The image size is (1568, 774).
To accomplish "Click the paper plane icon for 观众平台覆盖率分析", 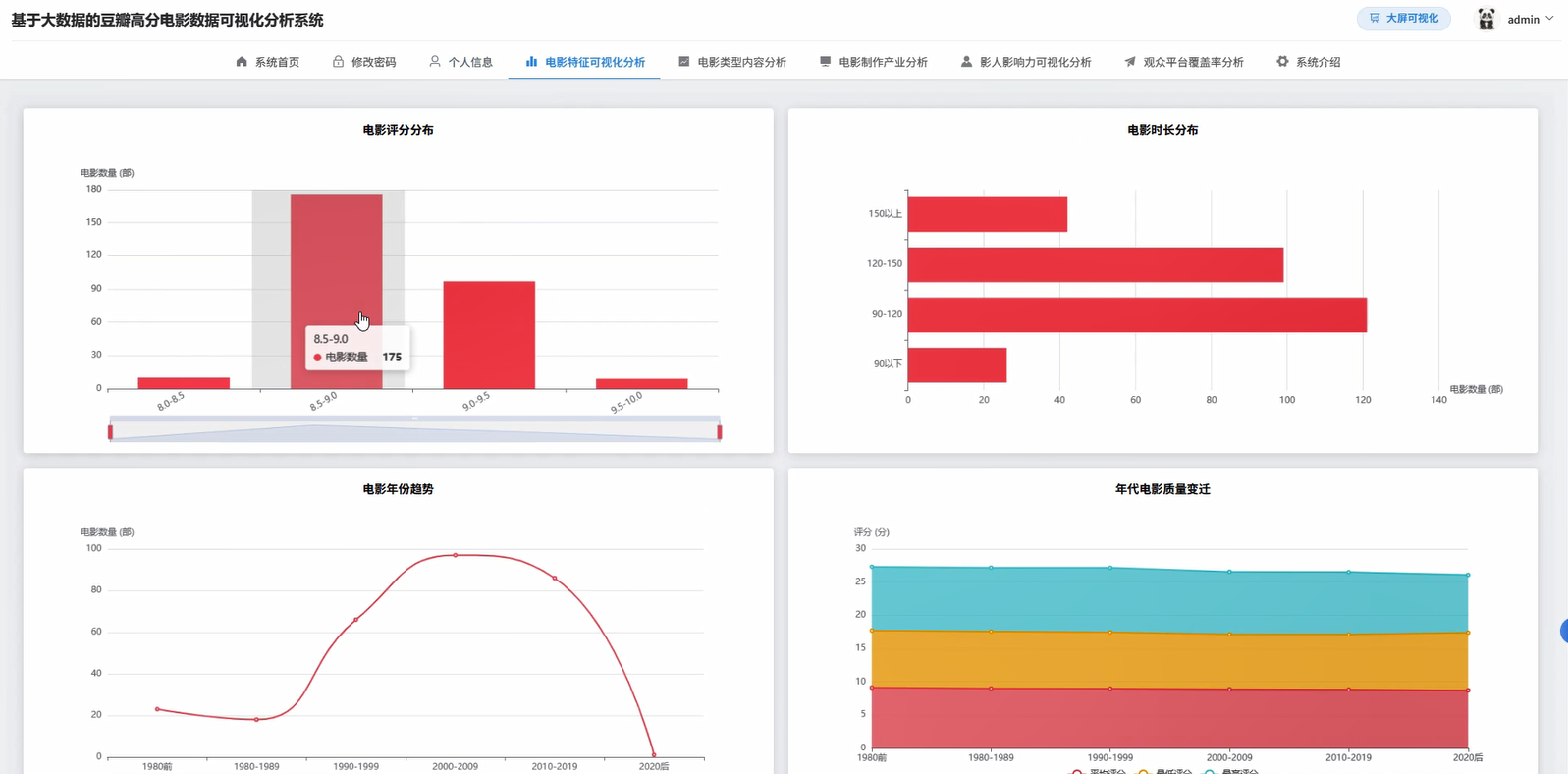I will 1130,62.
